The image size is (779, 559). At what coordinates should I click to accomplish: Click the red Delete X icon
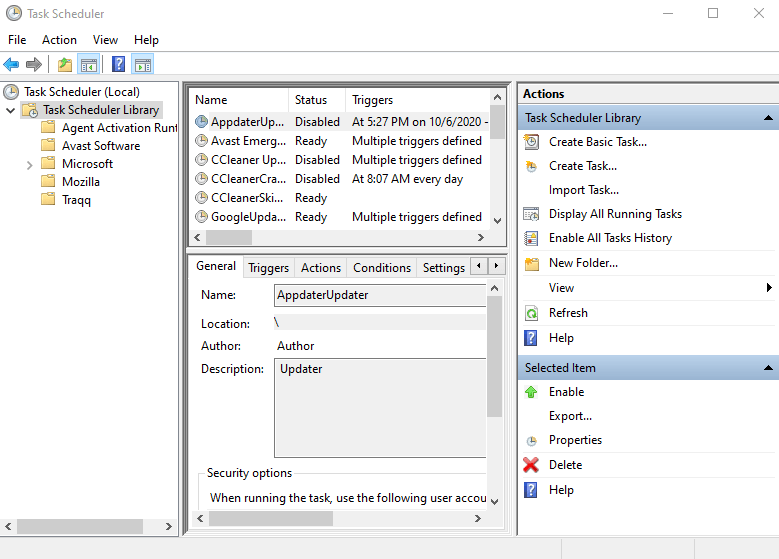[531, 465]
